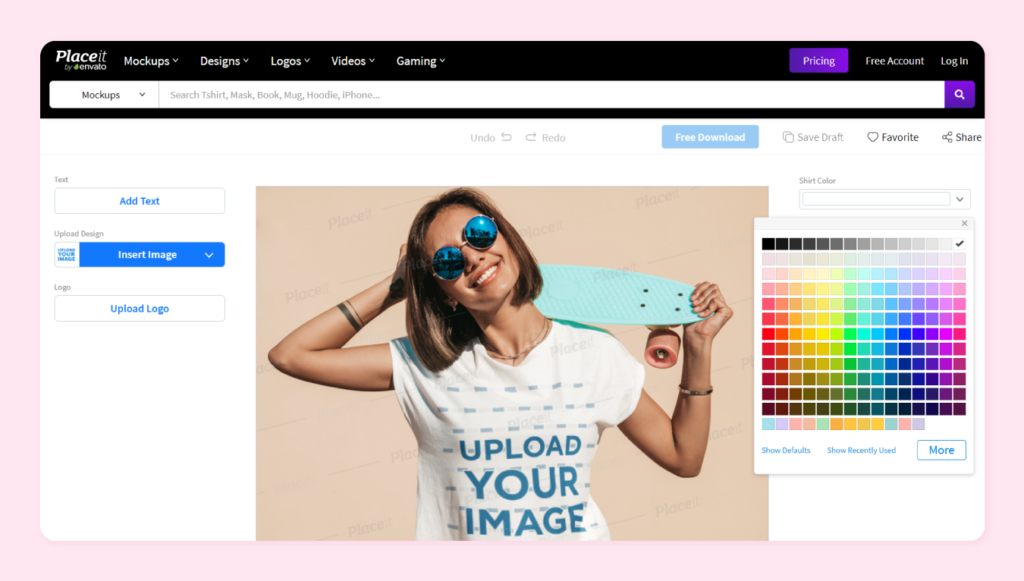Screen dimensions: 1024x581
Task: Close the color picker palette
Action: coord(964,224)
